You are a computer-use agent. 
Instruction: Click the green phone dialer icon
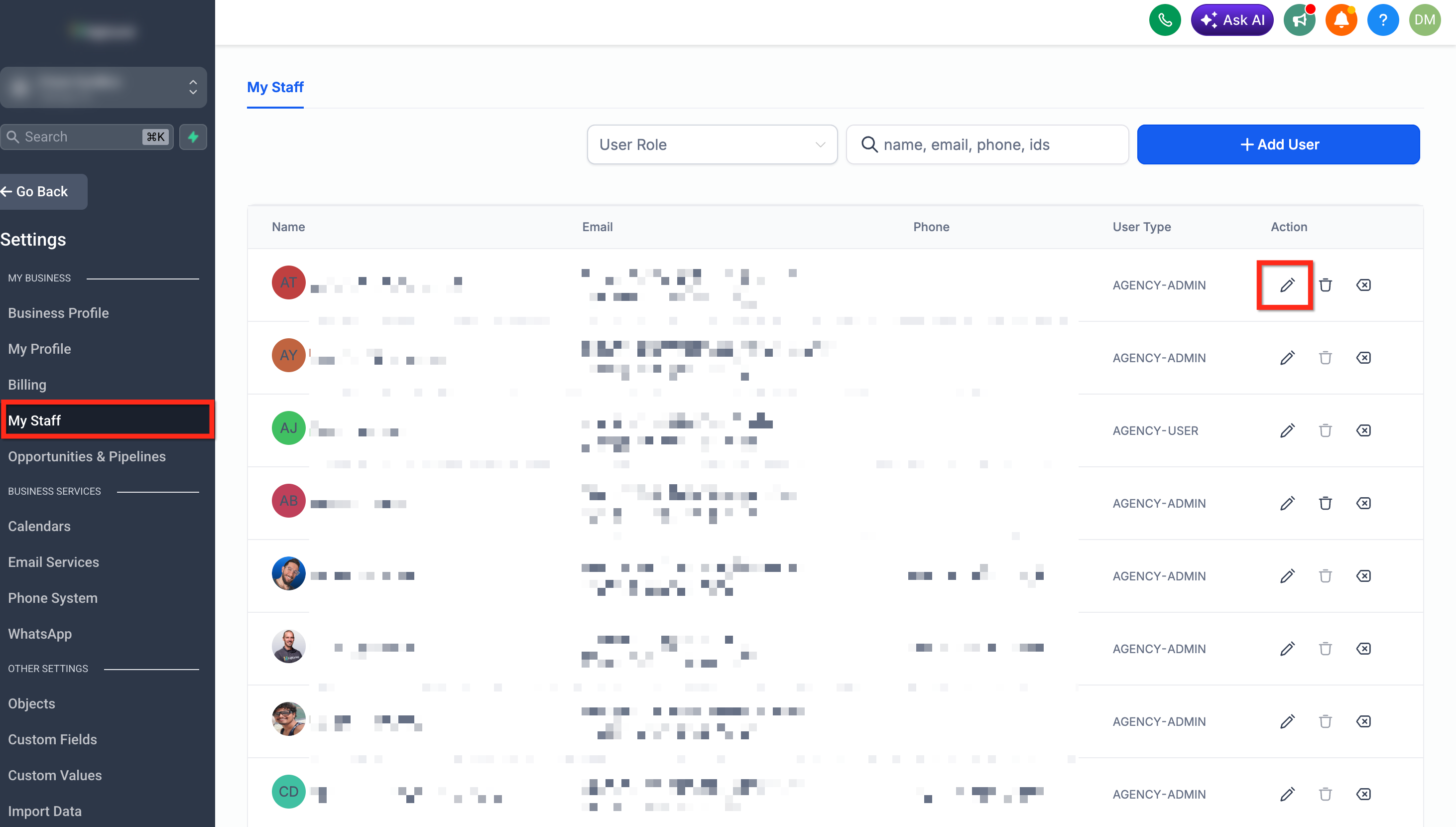coord(1165,20)
